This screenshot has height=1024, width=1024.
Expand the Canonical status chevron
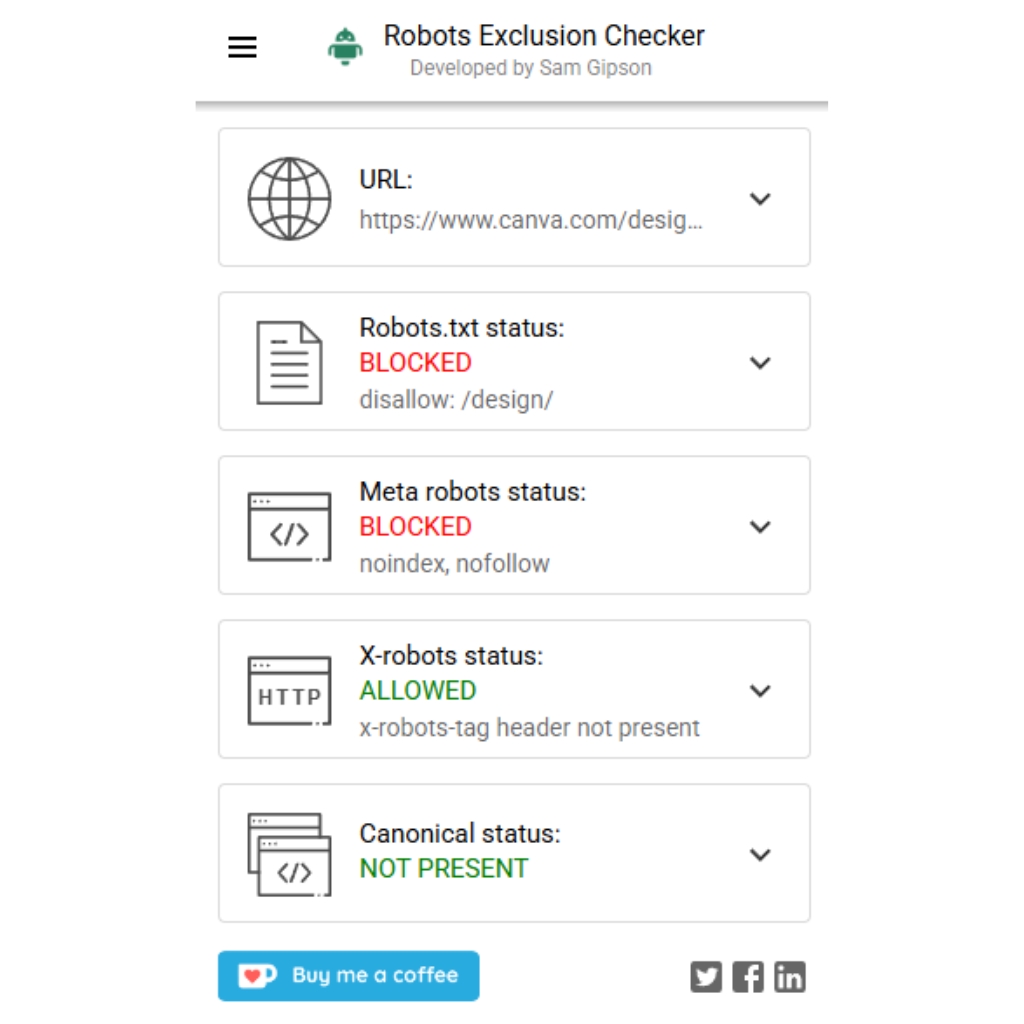(760, 854)
